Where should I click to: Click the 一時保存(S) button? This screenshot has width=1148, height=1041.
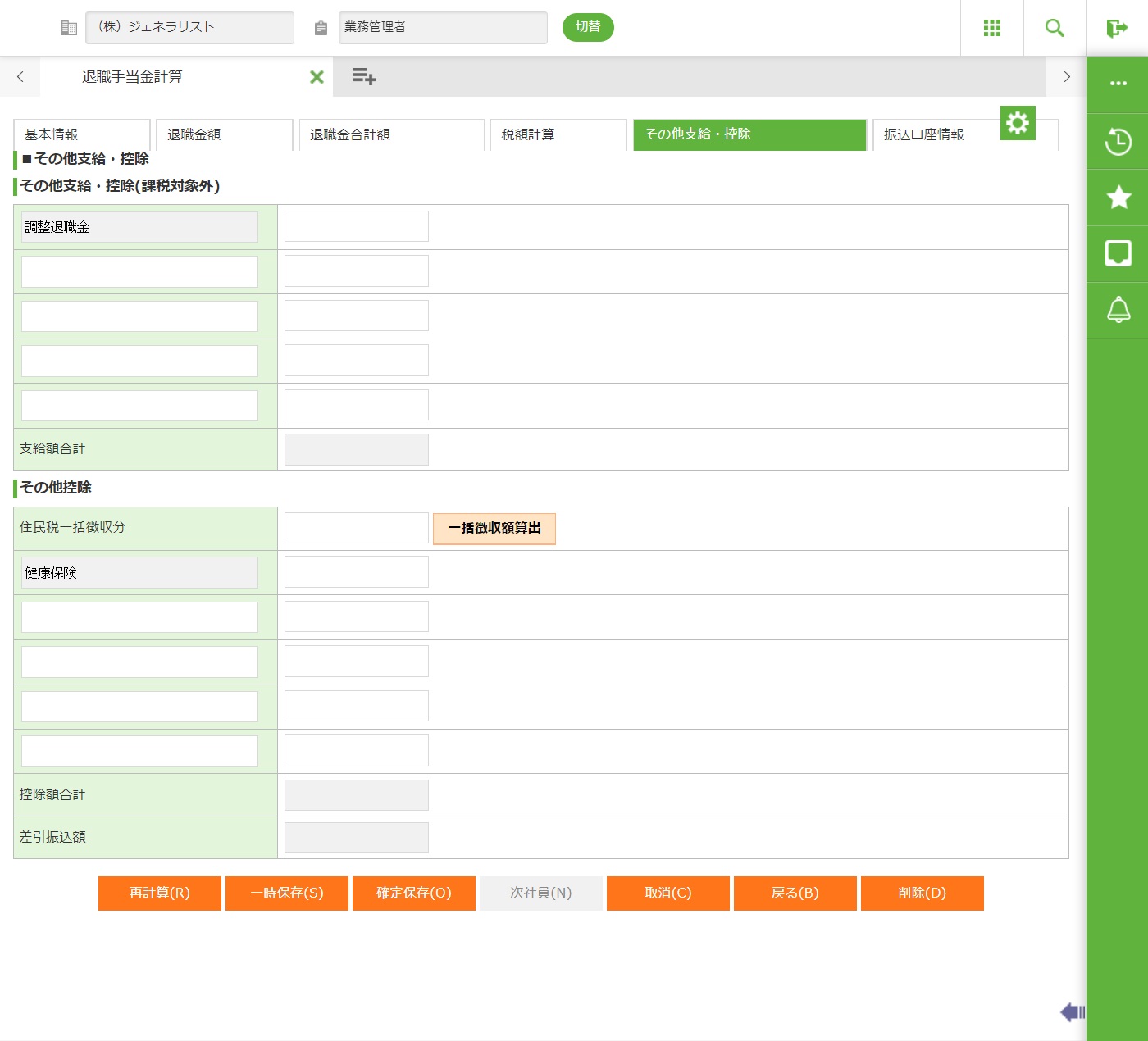287,893
